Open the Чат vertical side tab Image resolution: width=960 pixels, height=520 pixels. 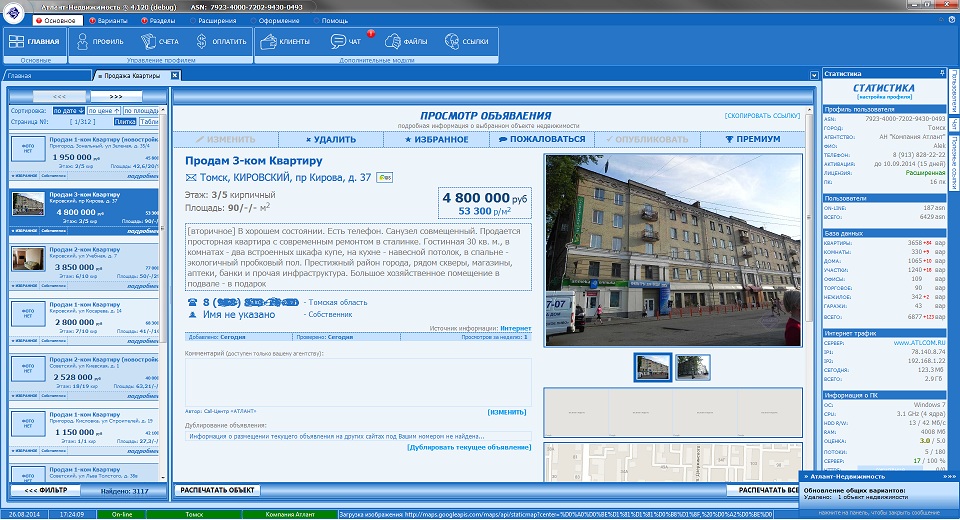coord(954,124)
